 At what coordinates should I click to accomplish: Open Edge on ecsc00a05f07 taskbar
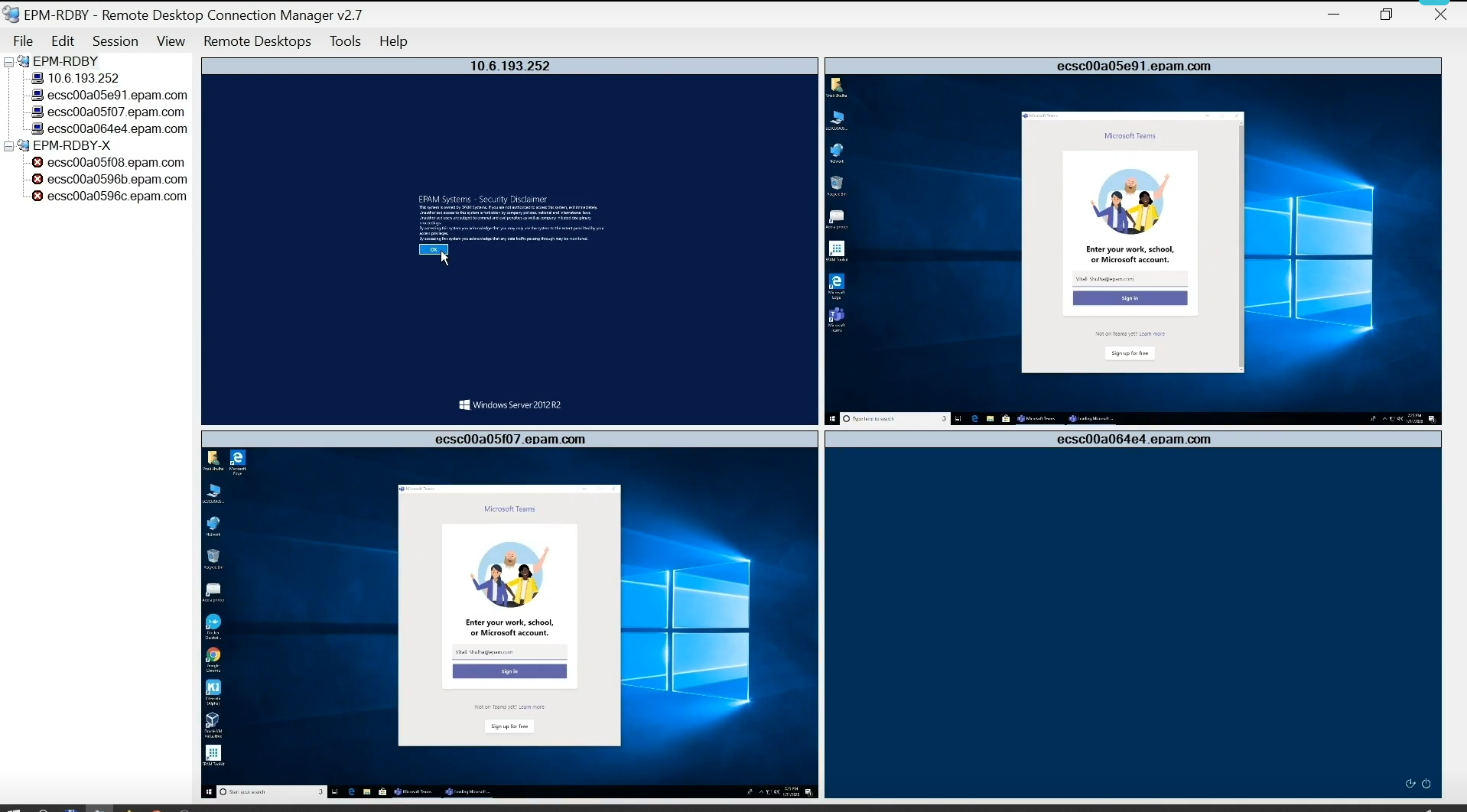pos(352,792)
